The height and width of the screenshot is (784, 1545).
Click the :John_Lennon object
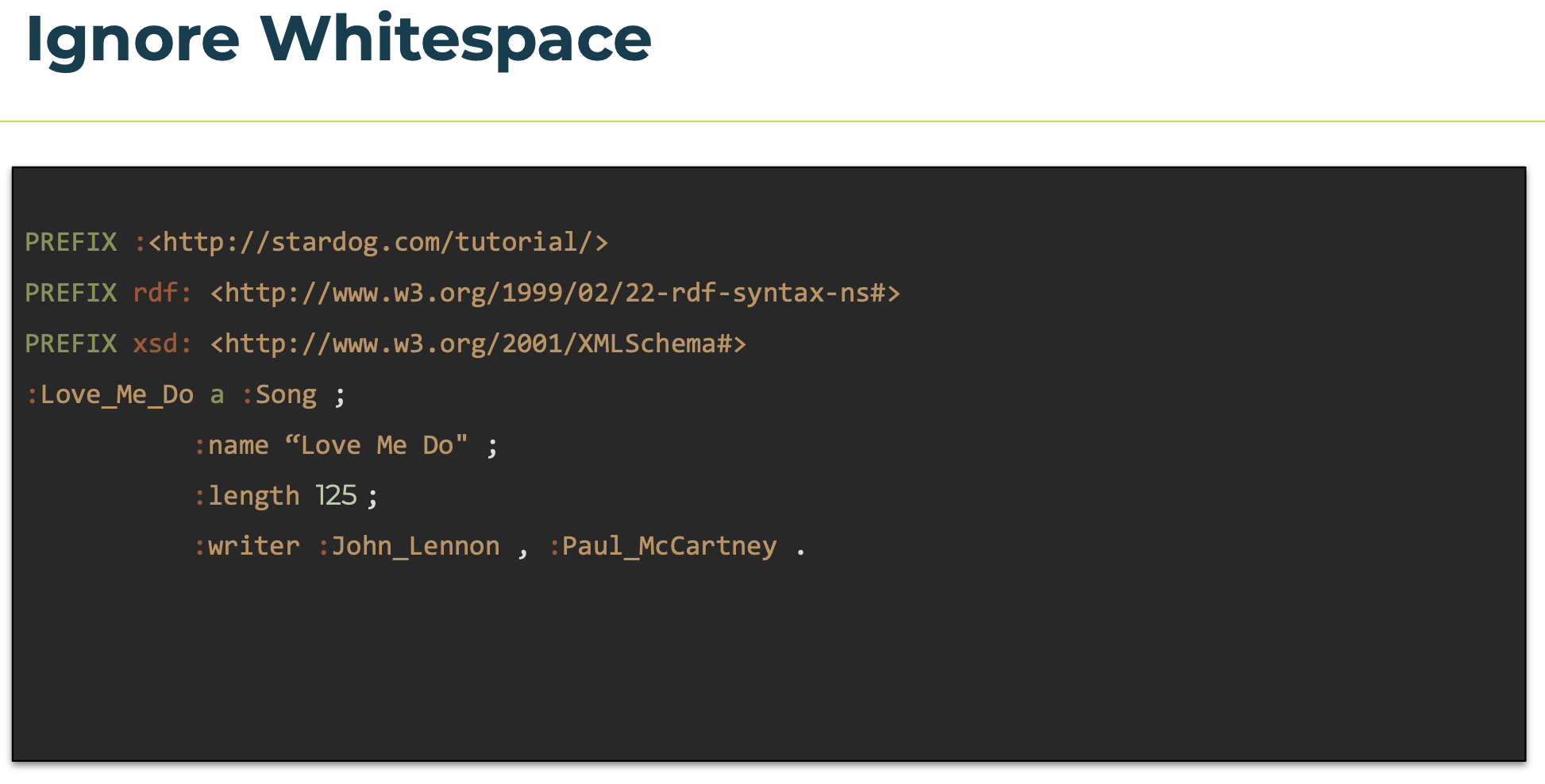point(409,546)
